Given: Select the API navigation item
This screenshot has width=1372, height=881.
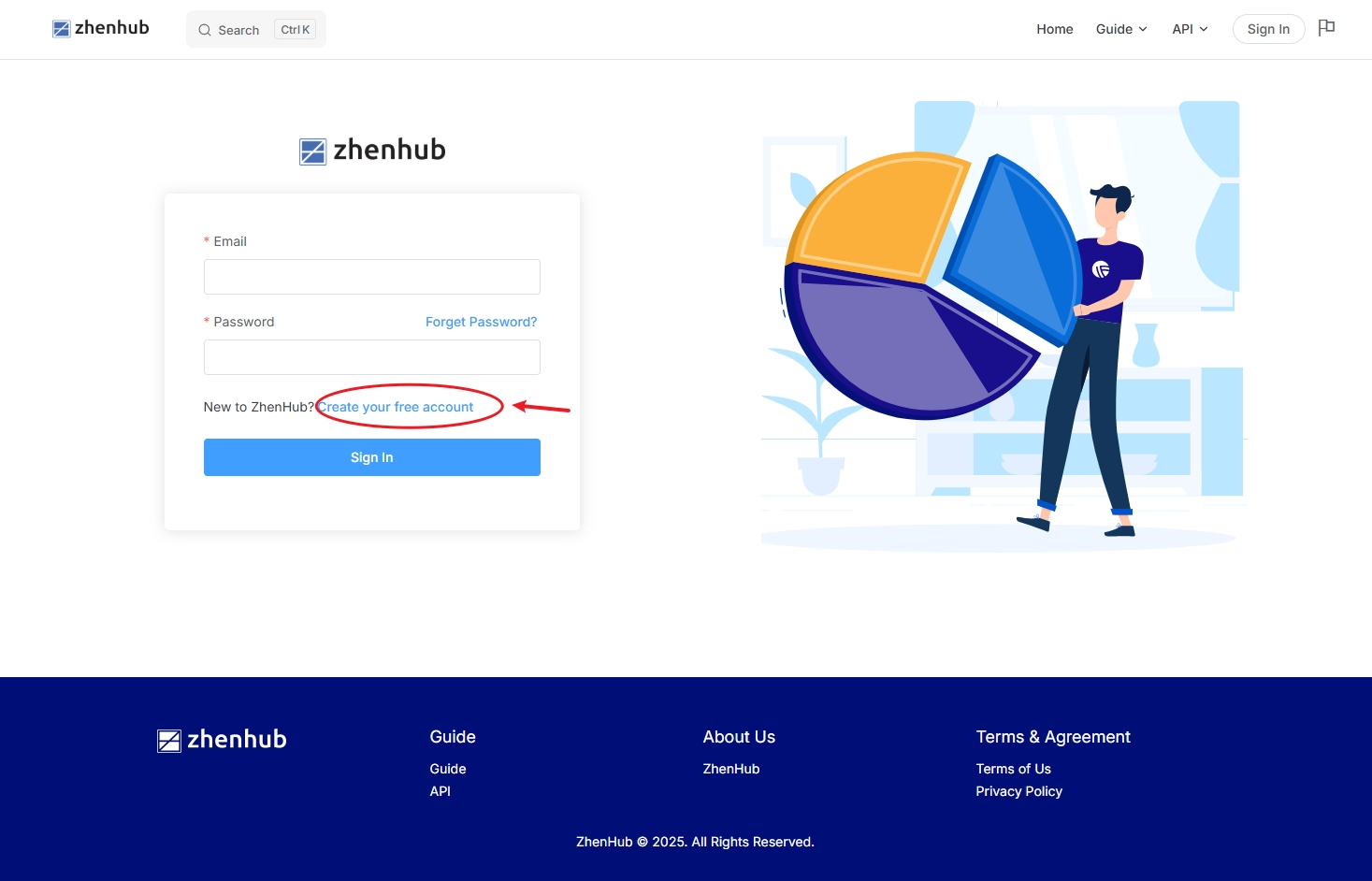Looking at the screenshot, I should pos(1182,29).
